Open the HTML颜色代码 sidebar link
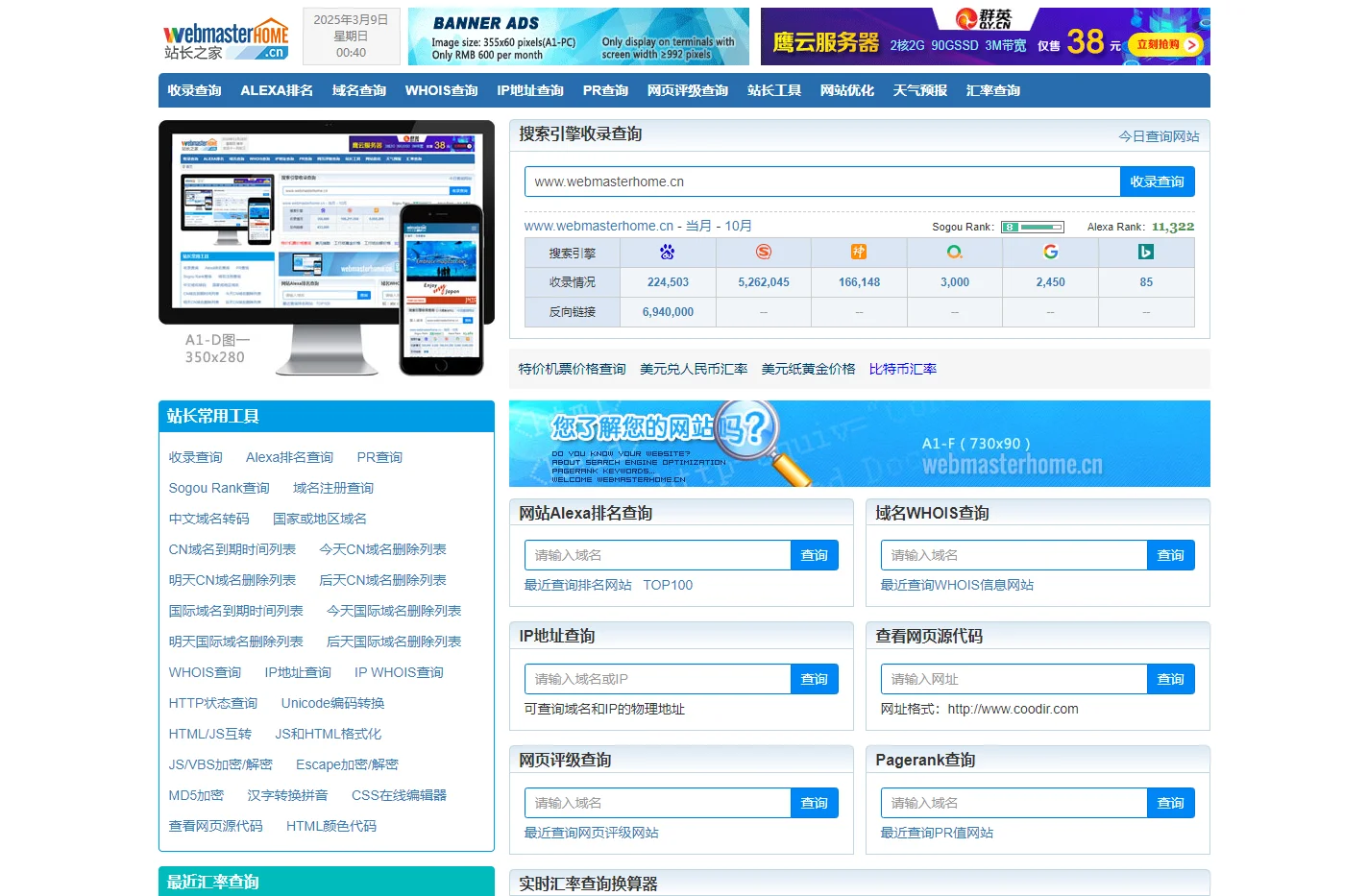Screen dimensions: 1368x896 coord(331,826)
